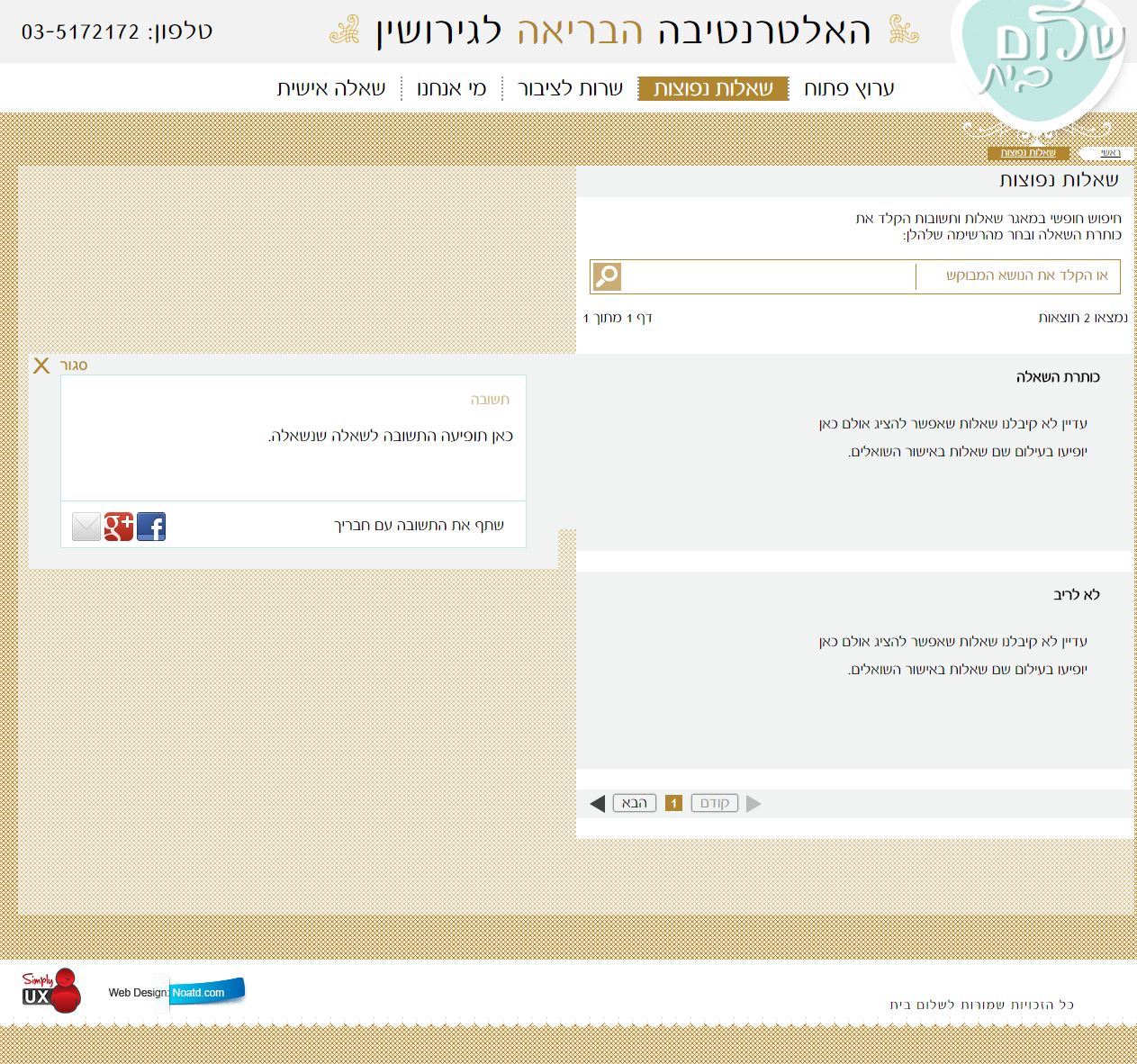Viewport: 1137px width, 1064px height.
Task: Expand the question titled לא לריב
Action: click(x=1076, y=595)
